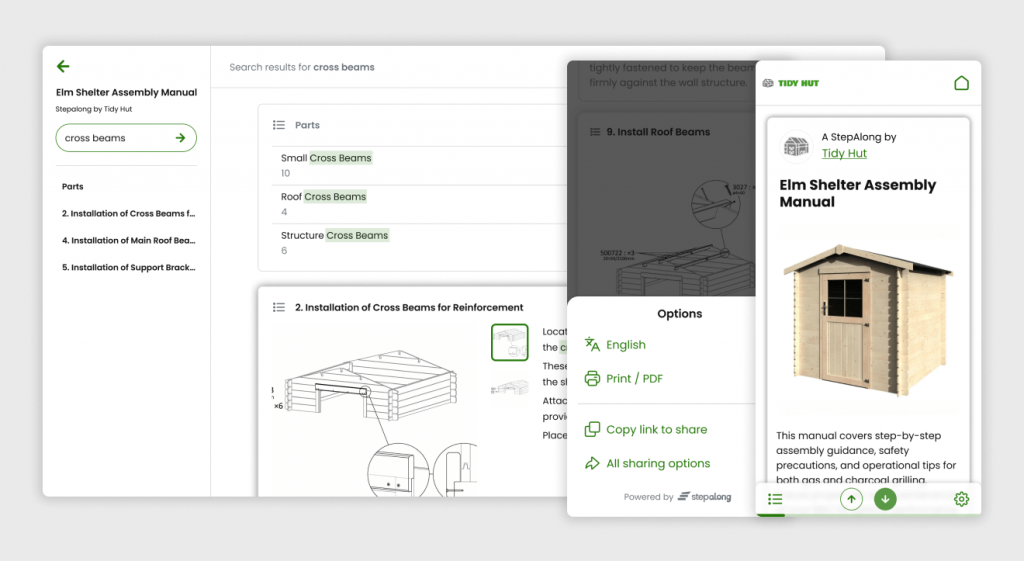Click the cross beams search field
Viewport: 1024px width, 561px height.
pyautogui.click(x=126, y=138)
